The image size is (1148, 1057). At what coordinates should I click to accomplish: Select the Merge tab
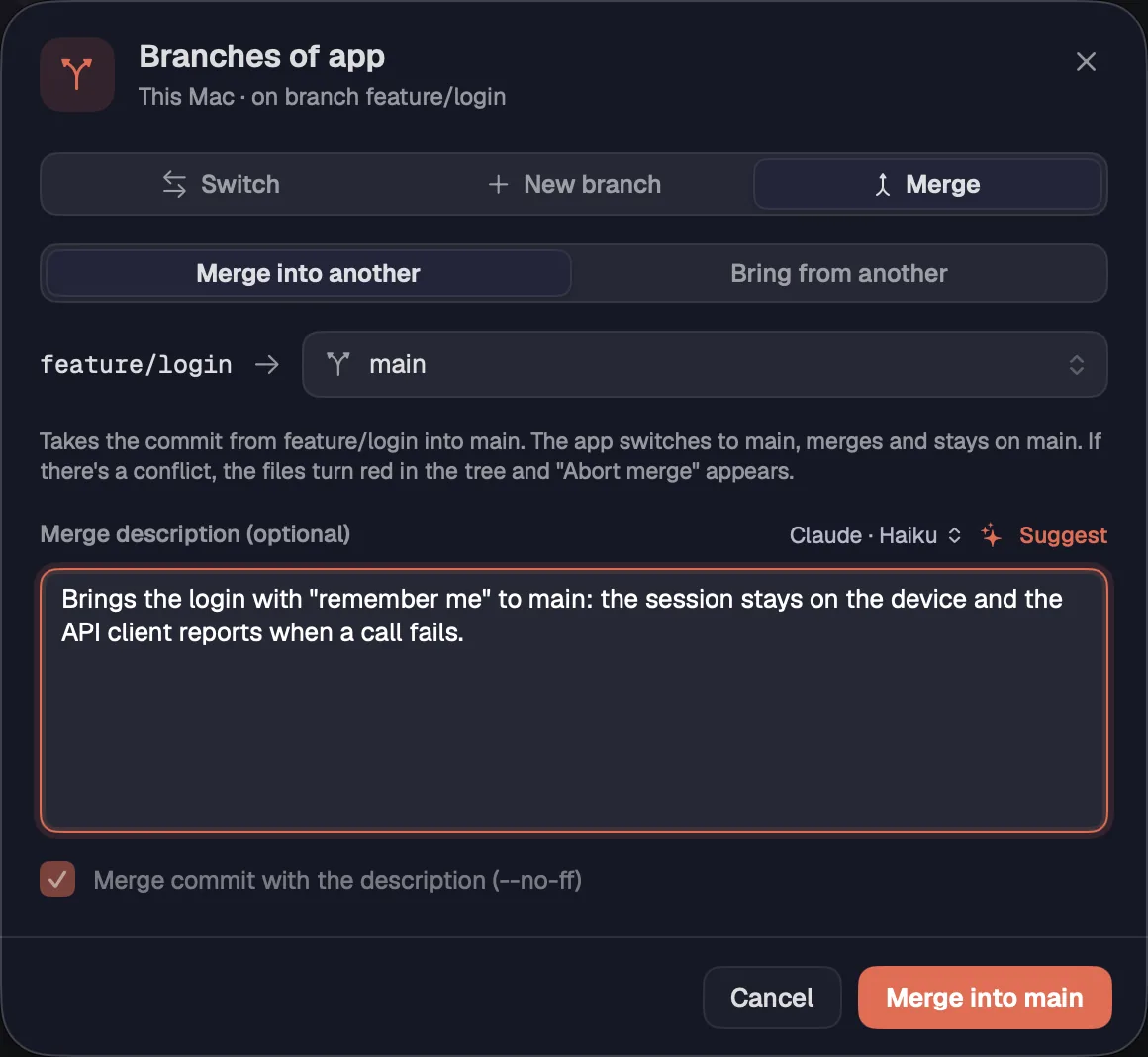point(927,184)
